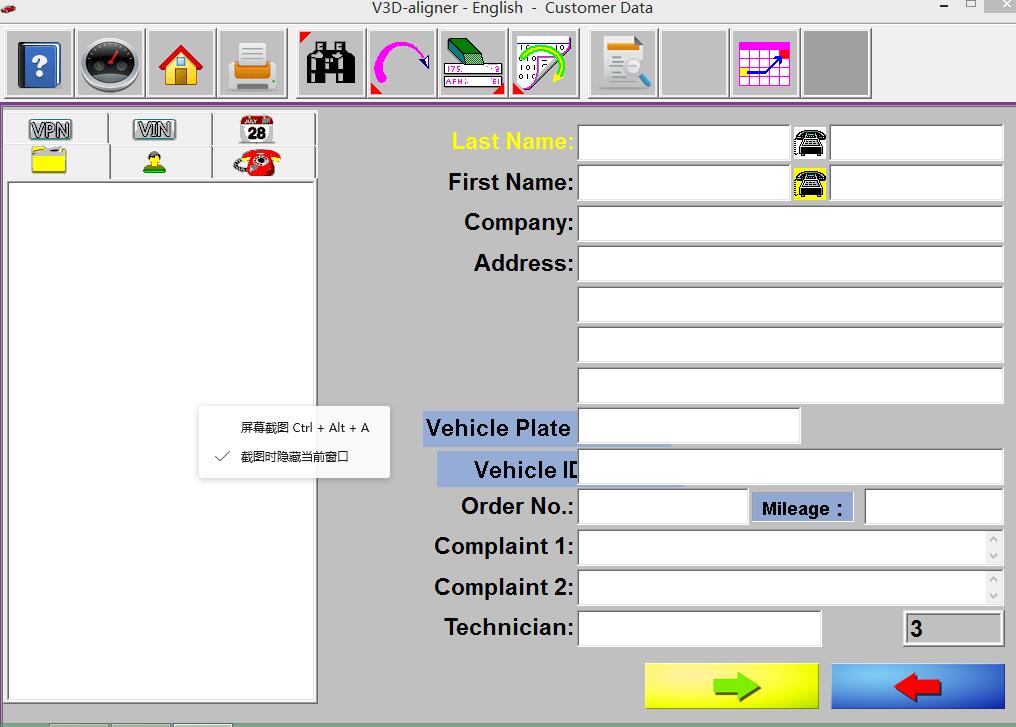The image size is (1016, 727).
Task: Click the Last Name input field
Action: [684, 143]
